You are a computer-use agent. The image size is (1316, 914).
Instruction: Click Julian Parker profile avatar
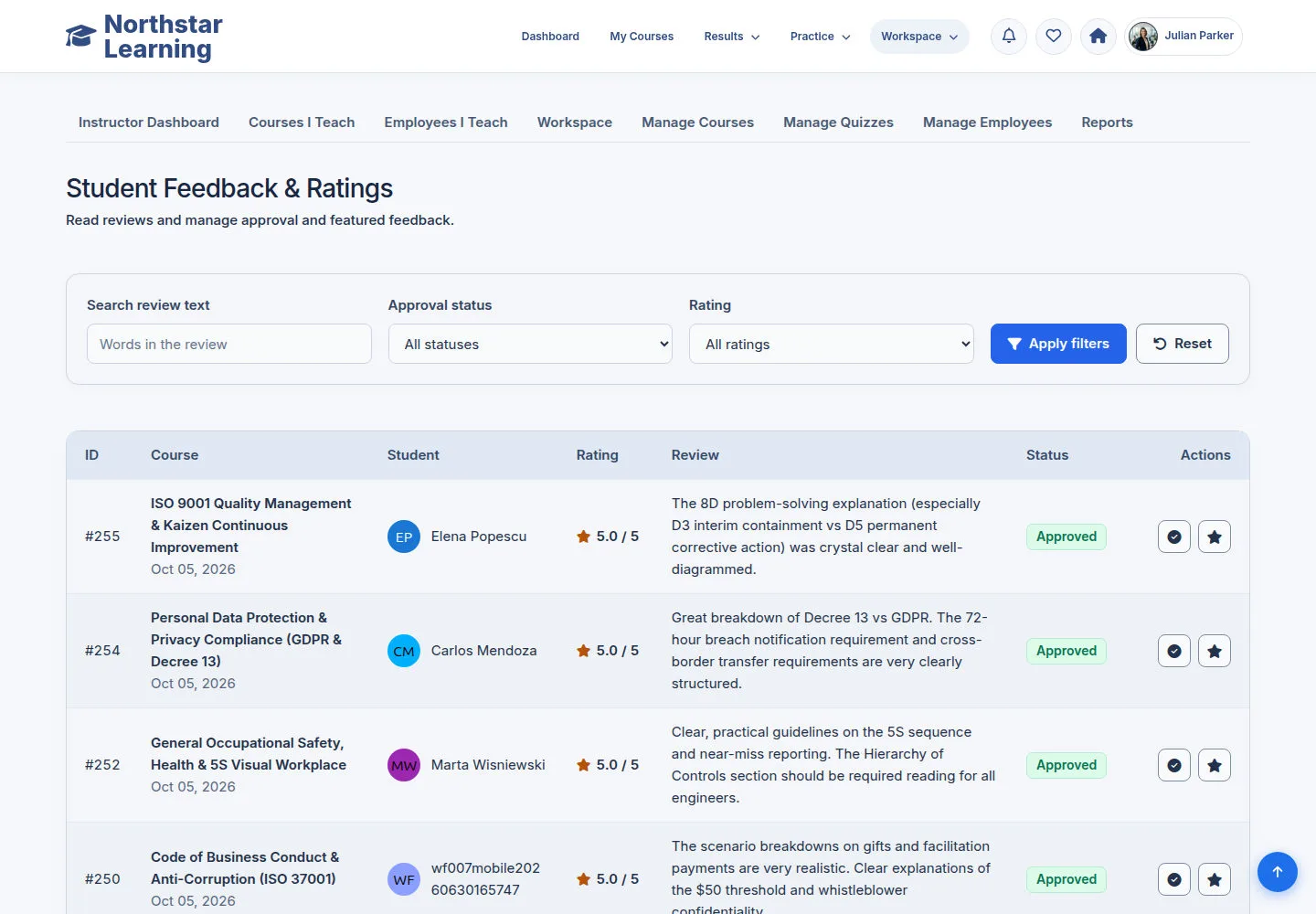tap(1143, 37)
